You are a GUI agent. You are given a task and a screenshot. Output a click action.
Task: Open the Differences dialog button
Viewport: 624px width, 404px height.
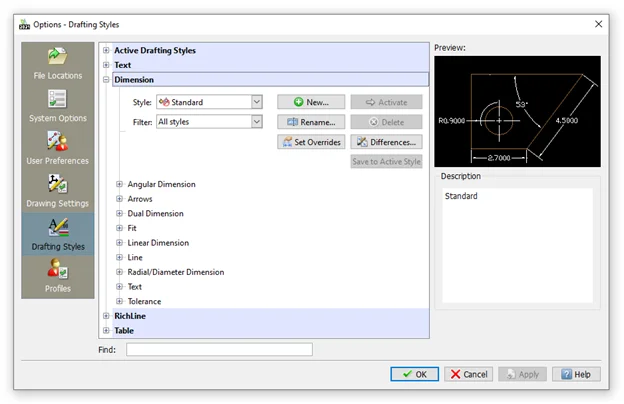coord(386,142)
